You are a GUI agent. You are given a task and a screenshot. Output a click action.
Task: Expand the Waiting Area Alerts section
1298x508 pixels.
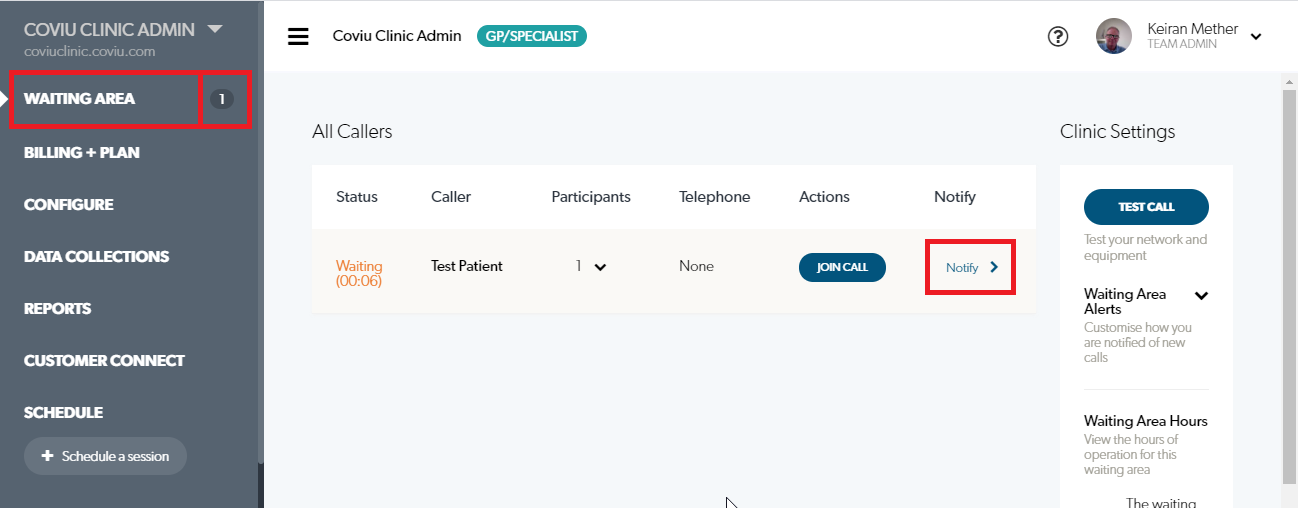pyautogui.click(x=1202, y=295)
